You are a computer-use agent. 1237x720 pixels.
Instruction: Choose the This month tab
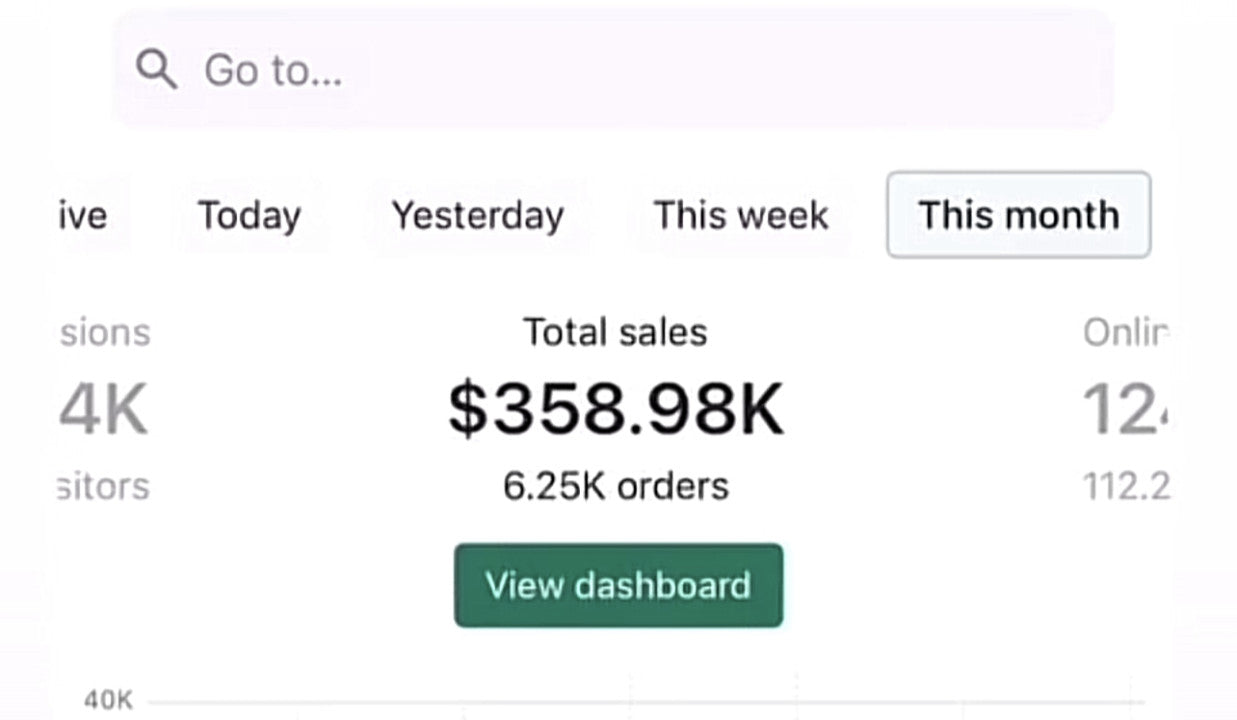(x=1018, y=215)
